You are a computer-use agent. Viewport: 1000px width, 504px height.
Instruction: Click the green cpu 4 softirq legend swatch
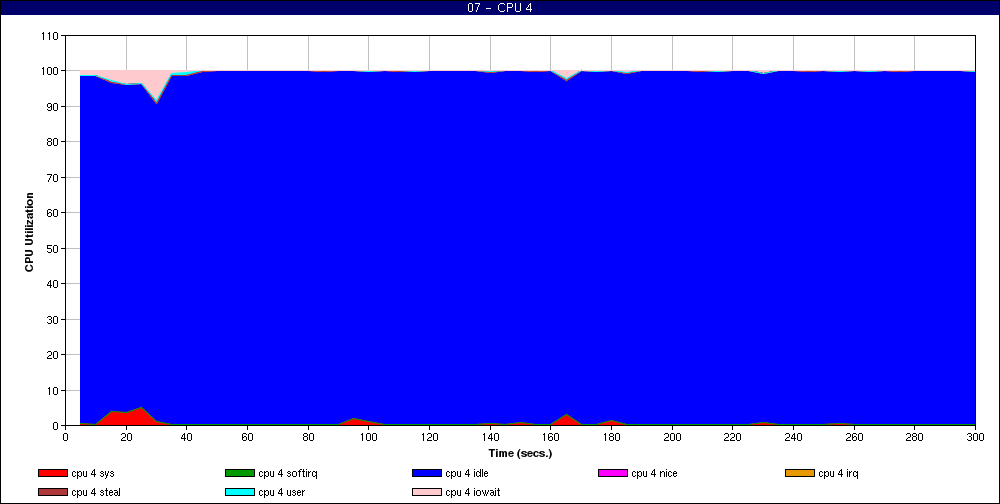point(239,473)
